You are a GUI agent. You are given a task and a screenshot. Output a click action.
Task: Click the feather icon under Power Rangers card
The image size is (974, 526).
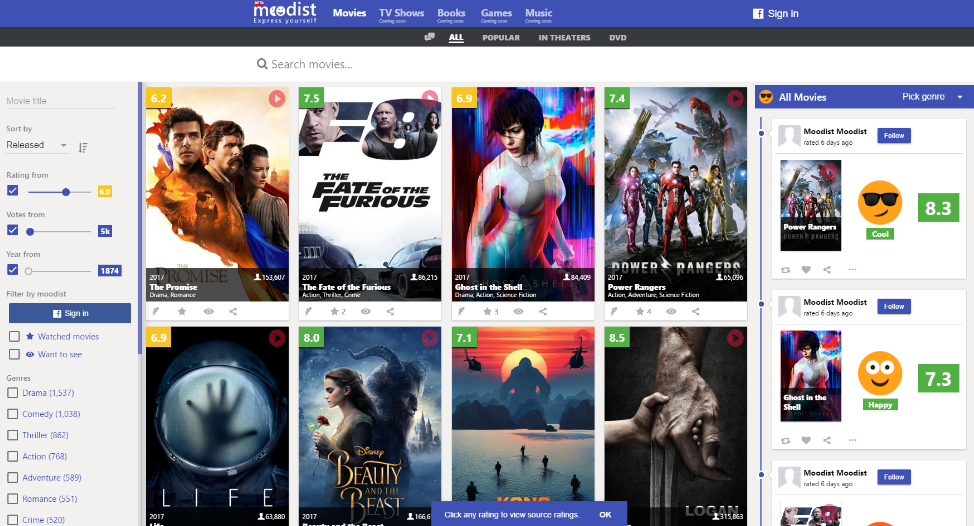point(614,311)
